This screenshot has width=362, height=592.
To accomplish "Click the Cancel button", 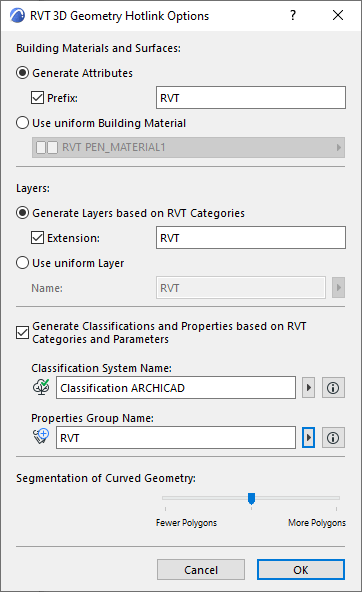I will coord(201,570).
